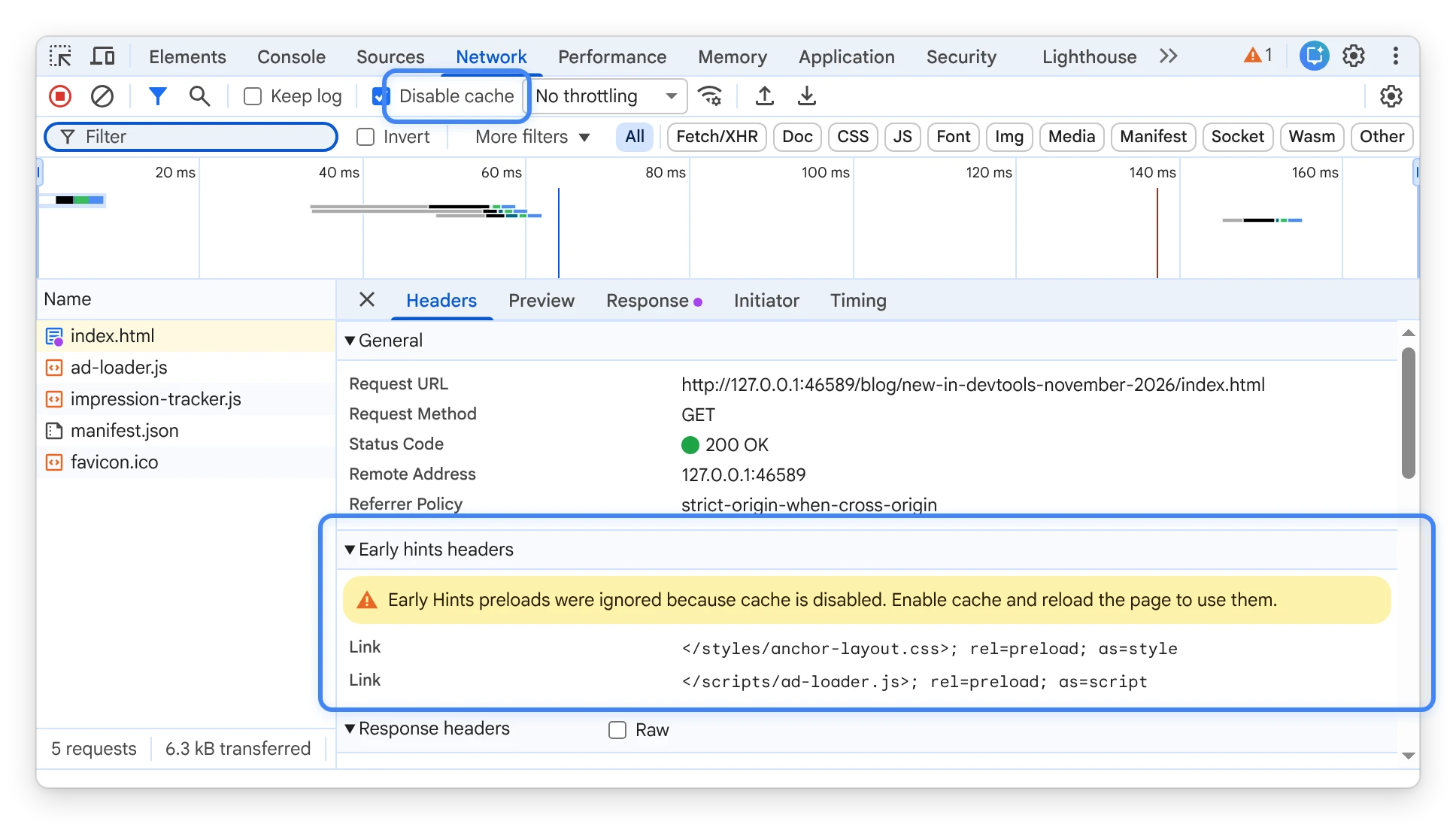Open network search magnifier
This screenshot has height=824, width=1456.
click(x=199, y=96)
